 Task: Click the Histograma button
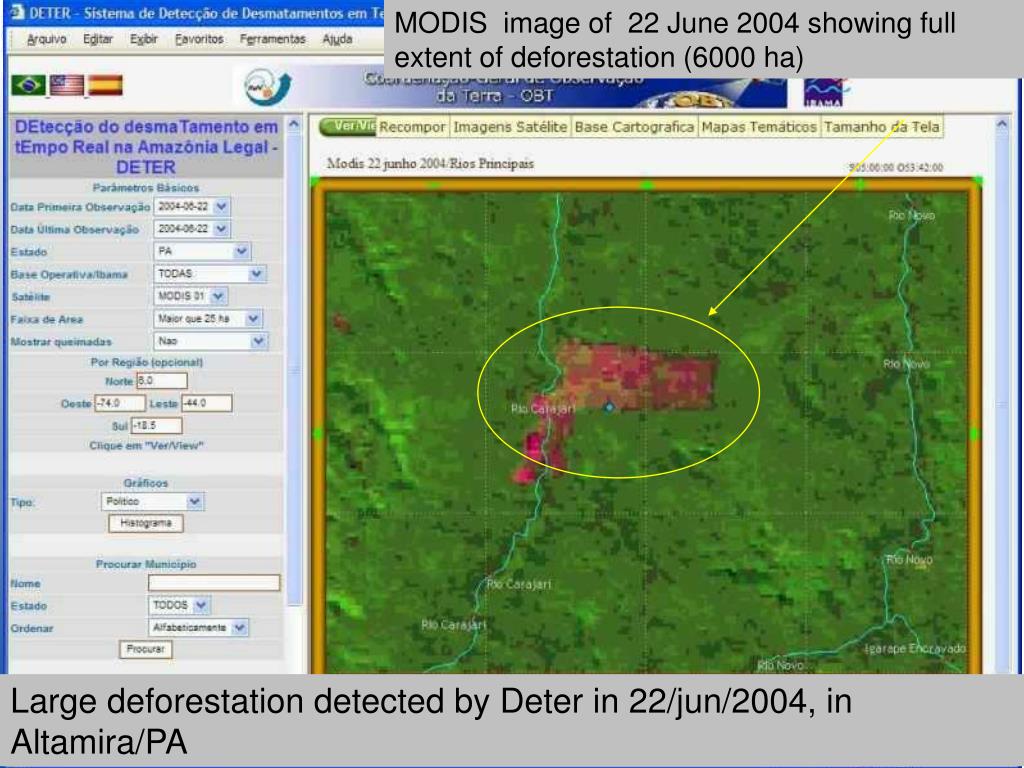point(146,523)
